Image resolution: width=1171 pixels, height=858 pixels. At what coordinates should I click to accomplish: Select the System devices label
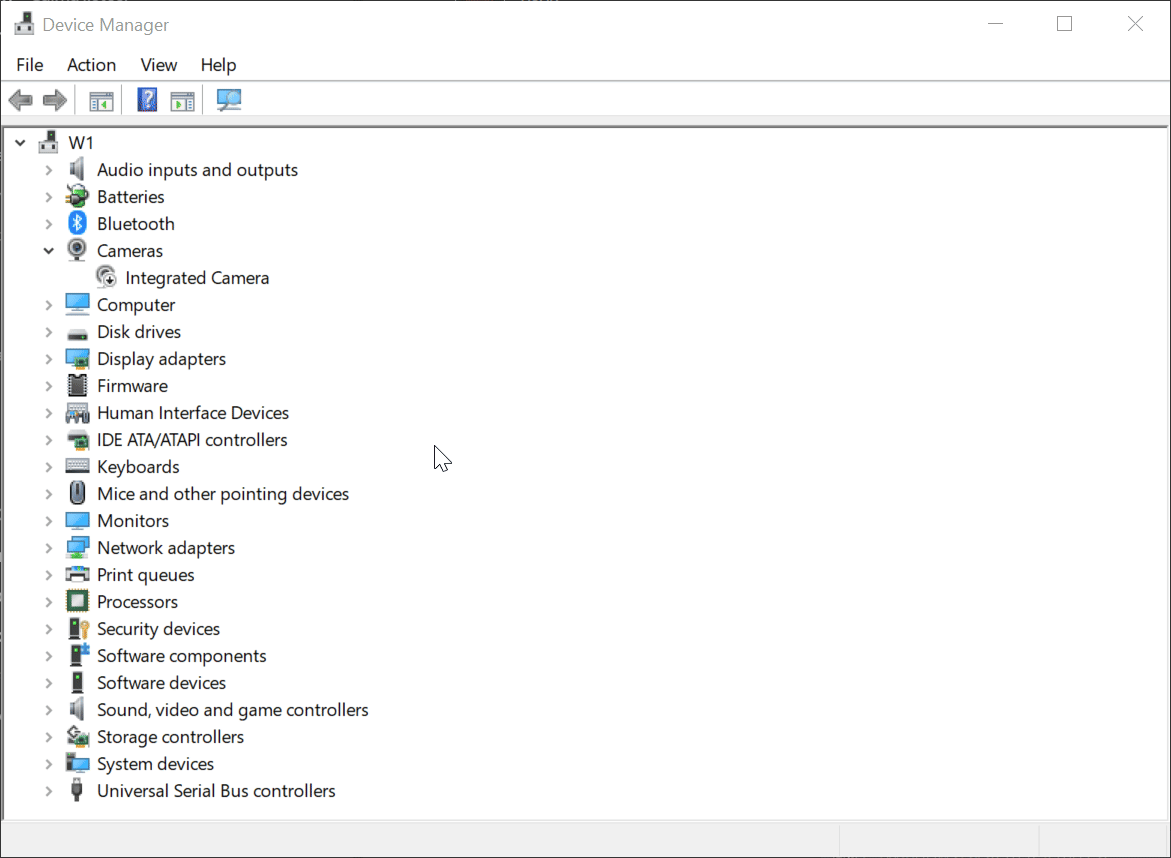tap(155, 764)
